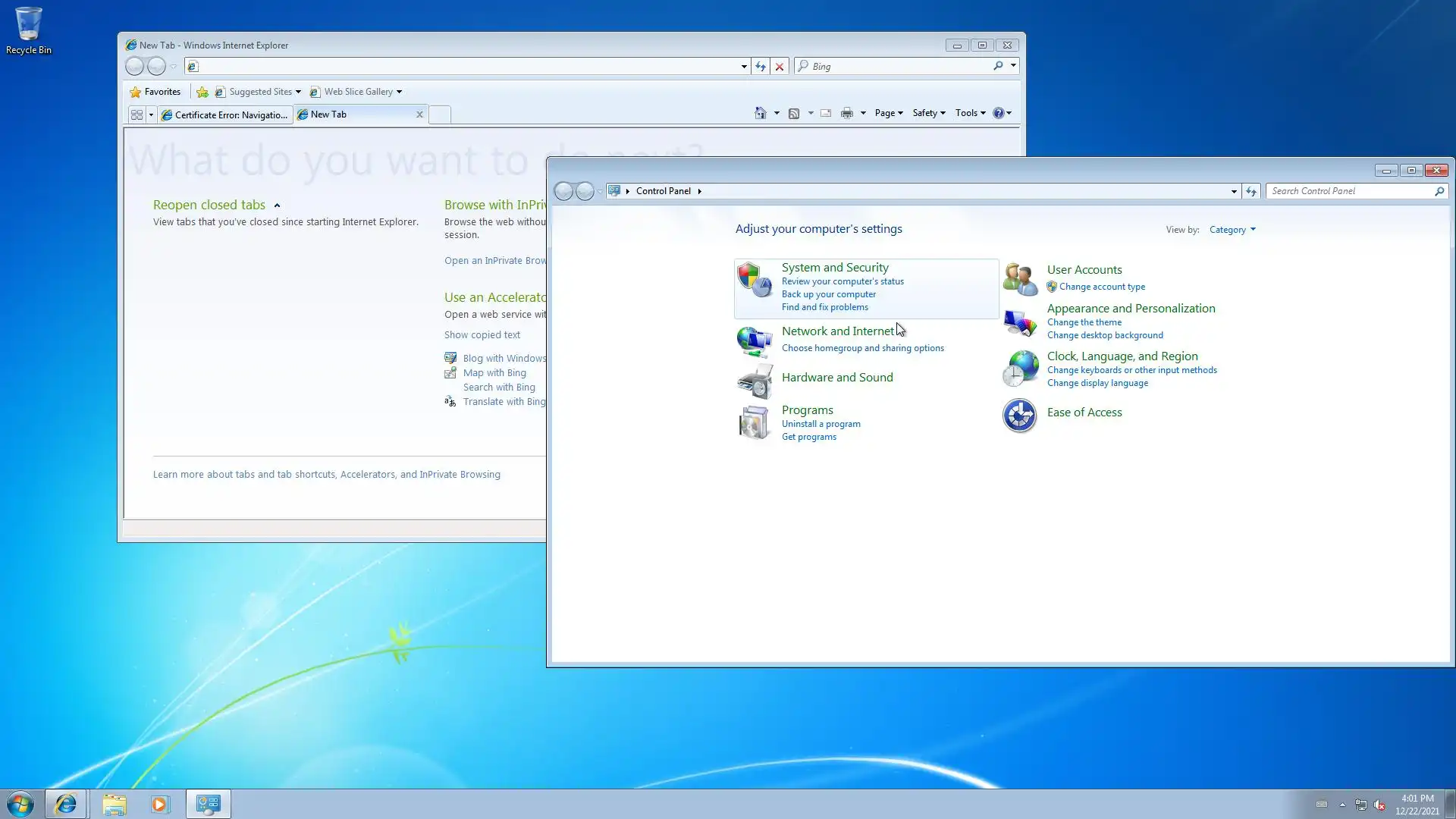Open Hardware and Sound printer icon

coord(755,381)
